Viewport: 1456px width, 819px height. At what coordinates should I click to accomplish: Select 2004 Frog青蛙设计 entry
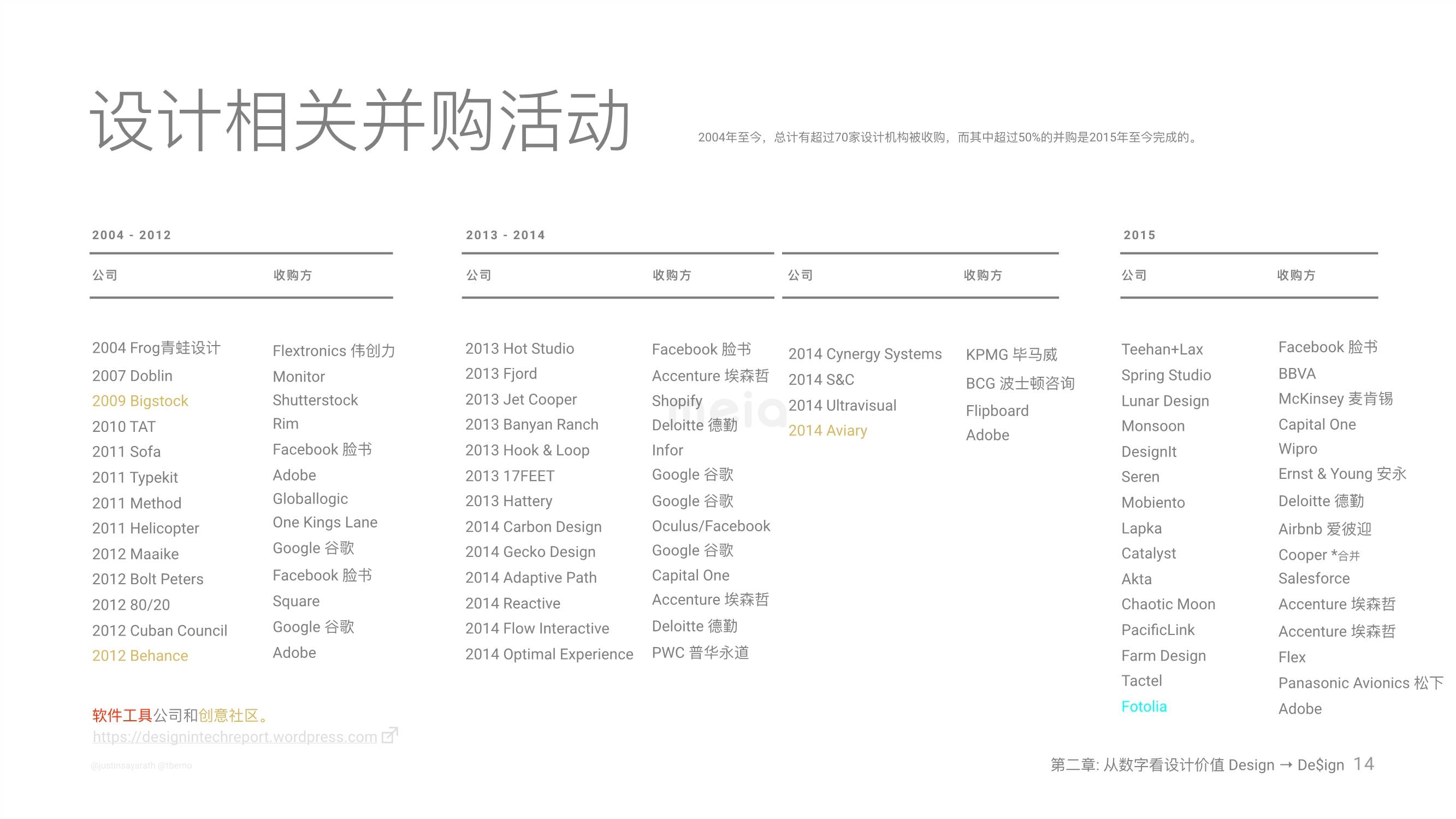pyautogui.click(x=156, y=348)
